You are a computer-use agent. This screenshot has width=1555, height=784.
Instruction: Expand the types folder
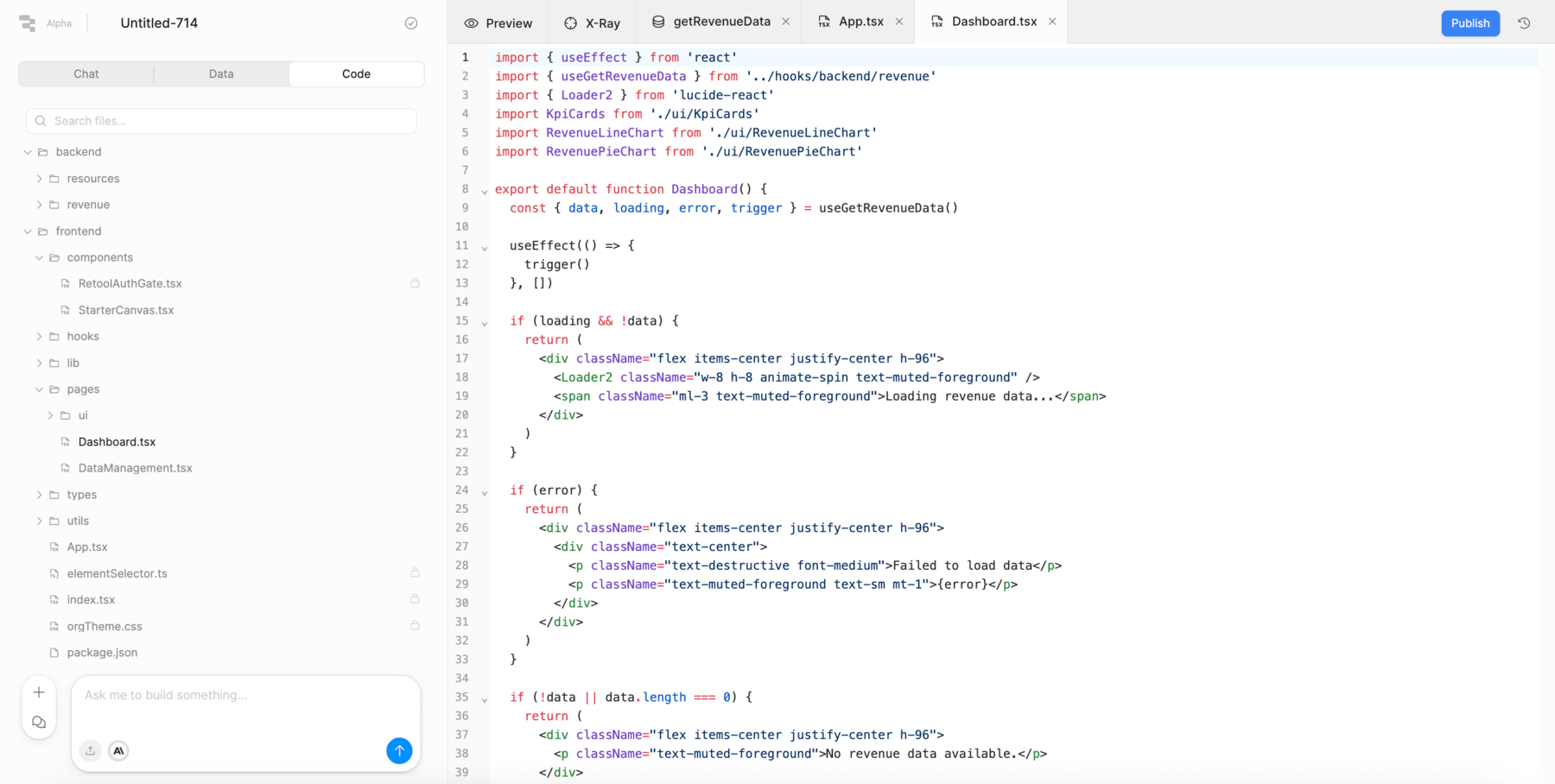pos(39,495)
